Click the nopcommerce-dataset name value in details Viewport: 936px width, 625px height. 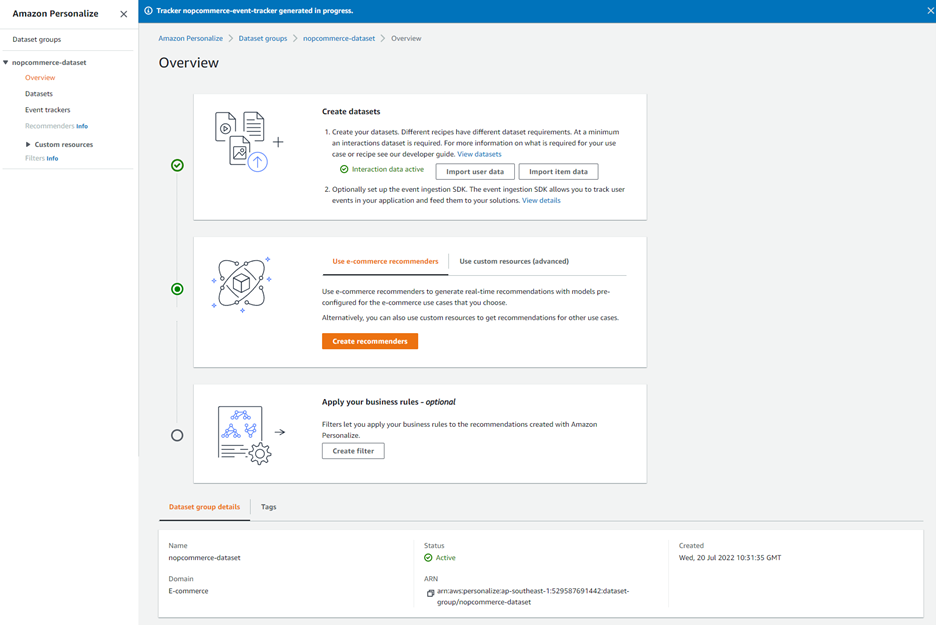(204, 558)
